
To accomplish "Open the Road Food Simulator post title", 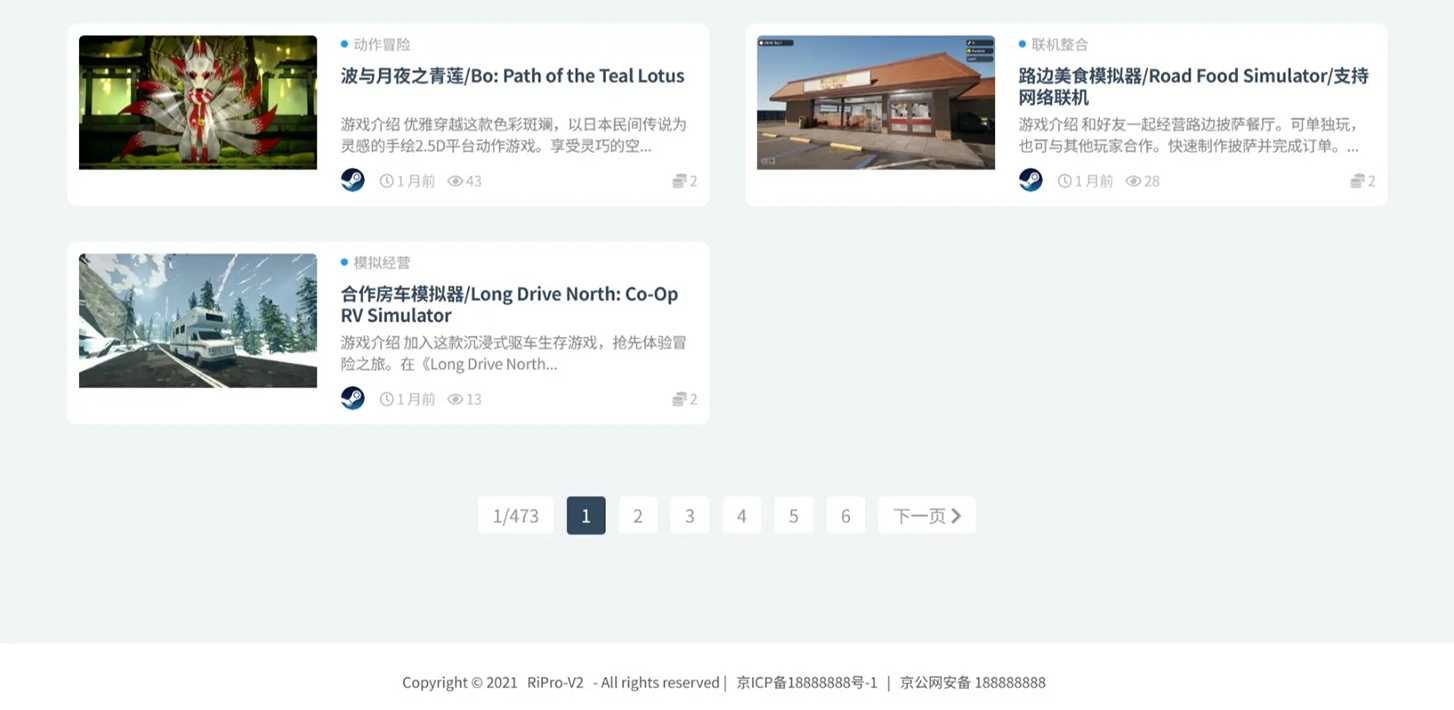I will click(x=1192, y=86).
